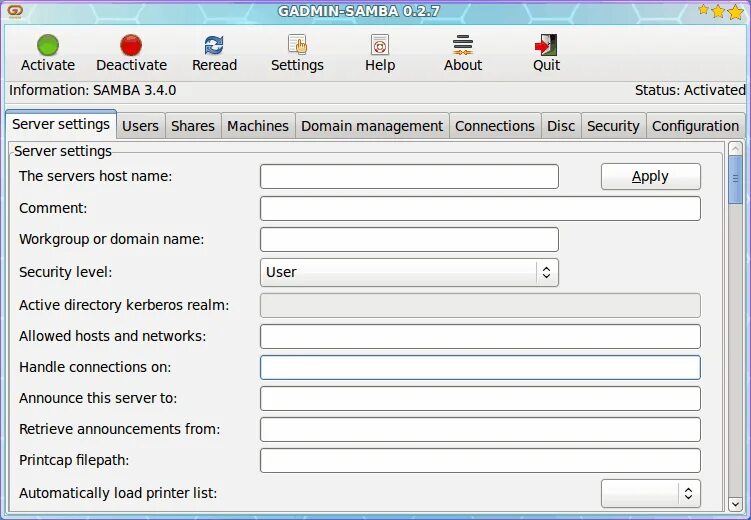
Task: Click Allowed hosts and networks field
Action: [480, 336]
